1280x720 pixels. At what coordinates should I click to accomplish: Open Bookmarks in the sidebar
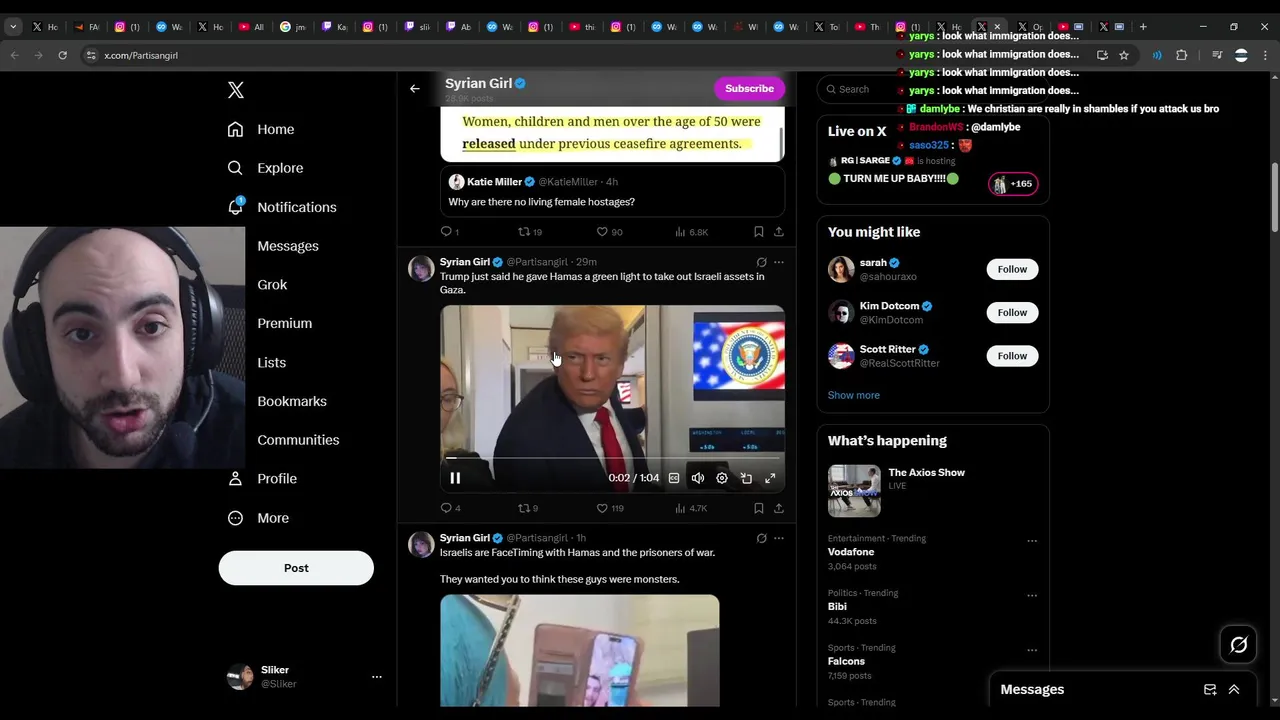[x=292, y=401]
